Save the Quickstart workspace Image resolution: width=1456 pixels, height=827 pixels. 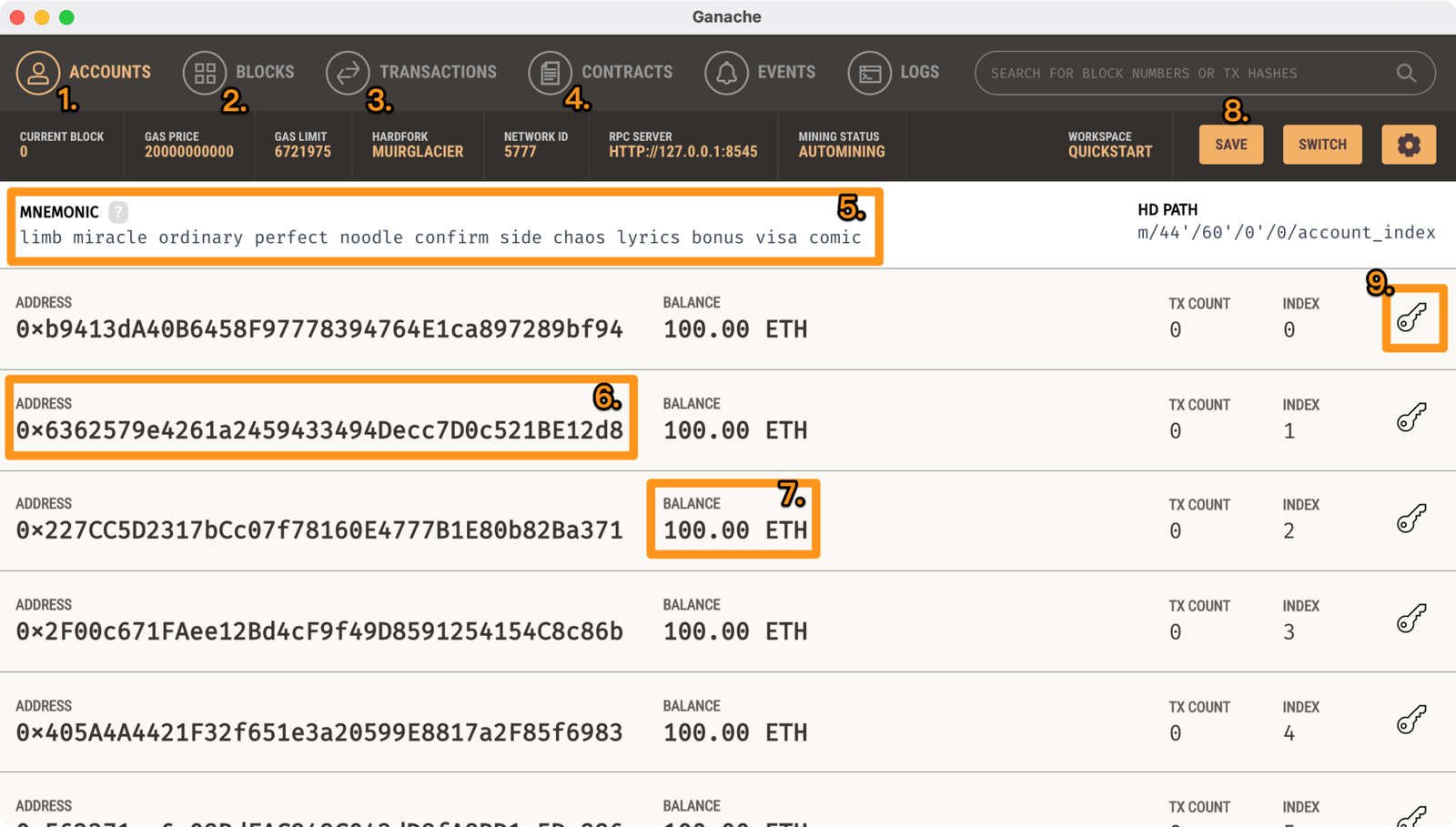click(1230, 145)
